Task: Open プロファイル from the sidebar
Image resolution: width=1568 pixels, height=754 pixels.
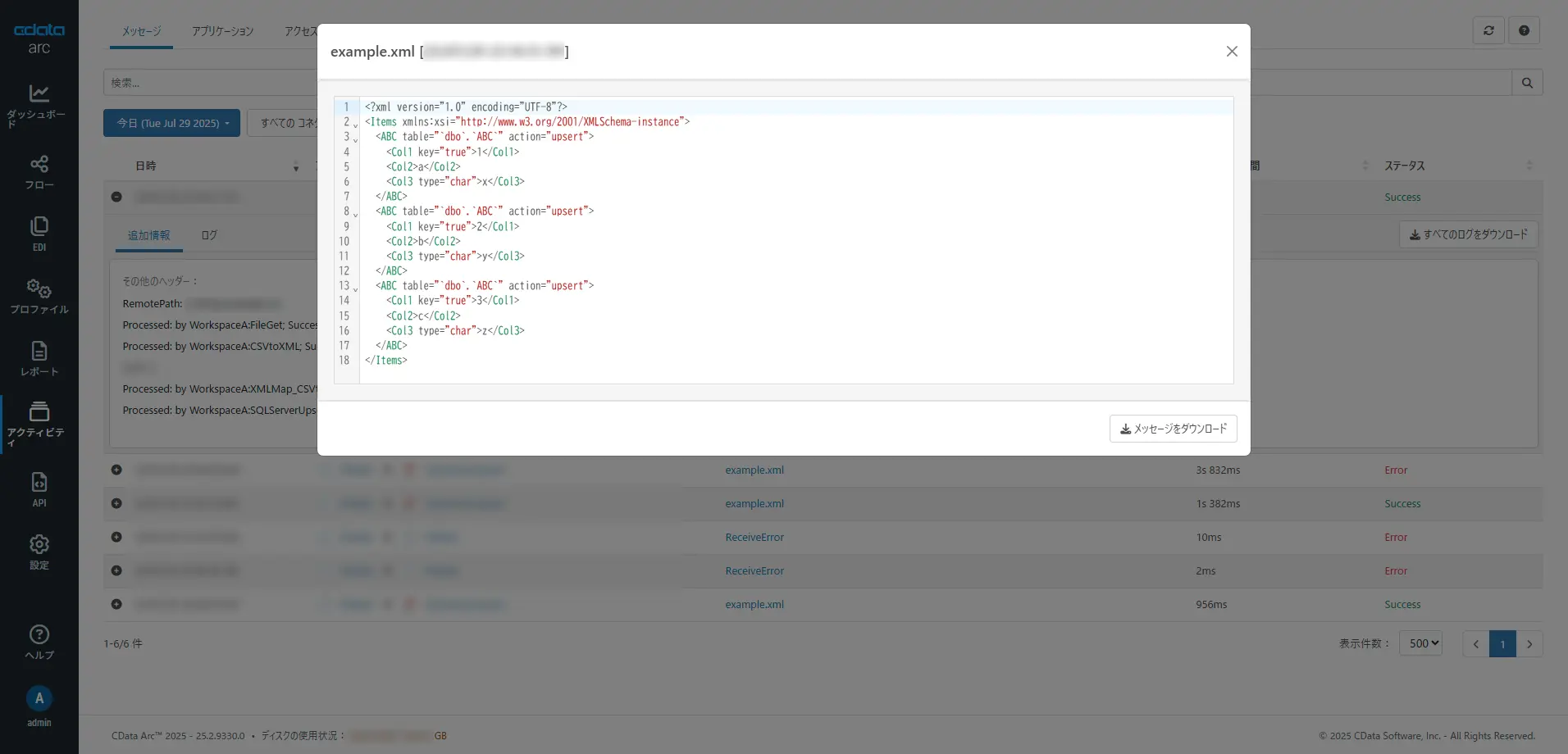Action: (39, 296)
